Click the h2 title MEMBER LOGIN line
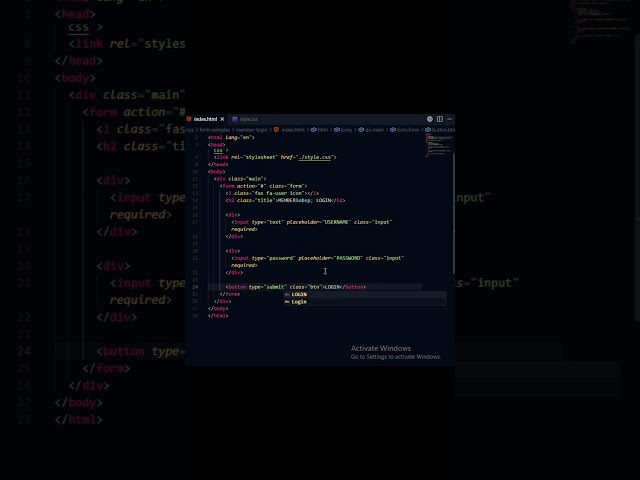 (285, 200)
